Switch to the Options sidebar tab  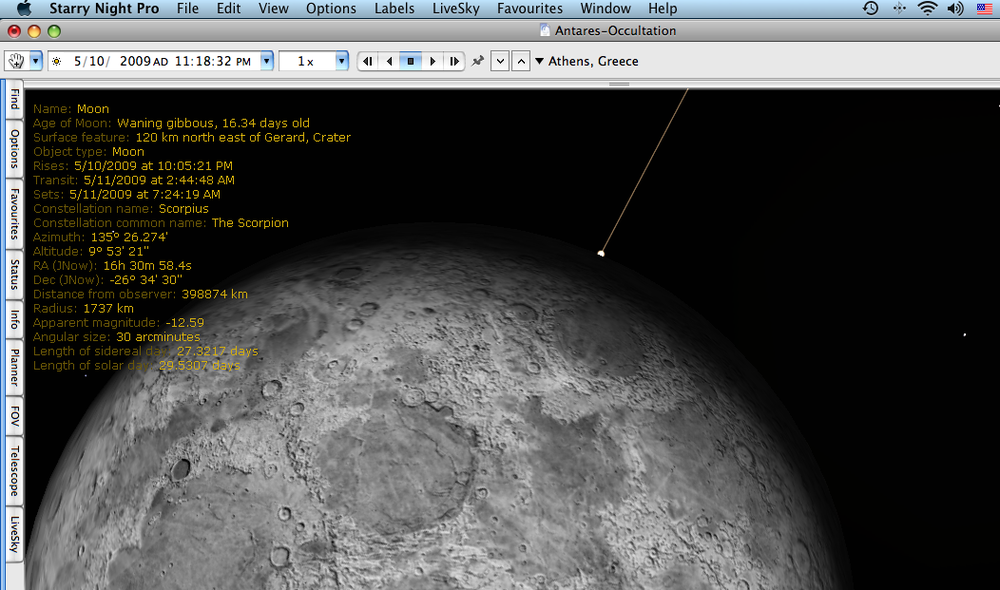tap(13, 150)
